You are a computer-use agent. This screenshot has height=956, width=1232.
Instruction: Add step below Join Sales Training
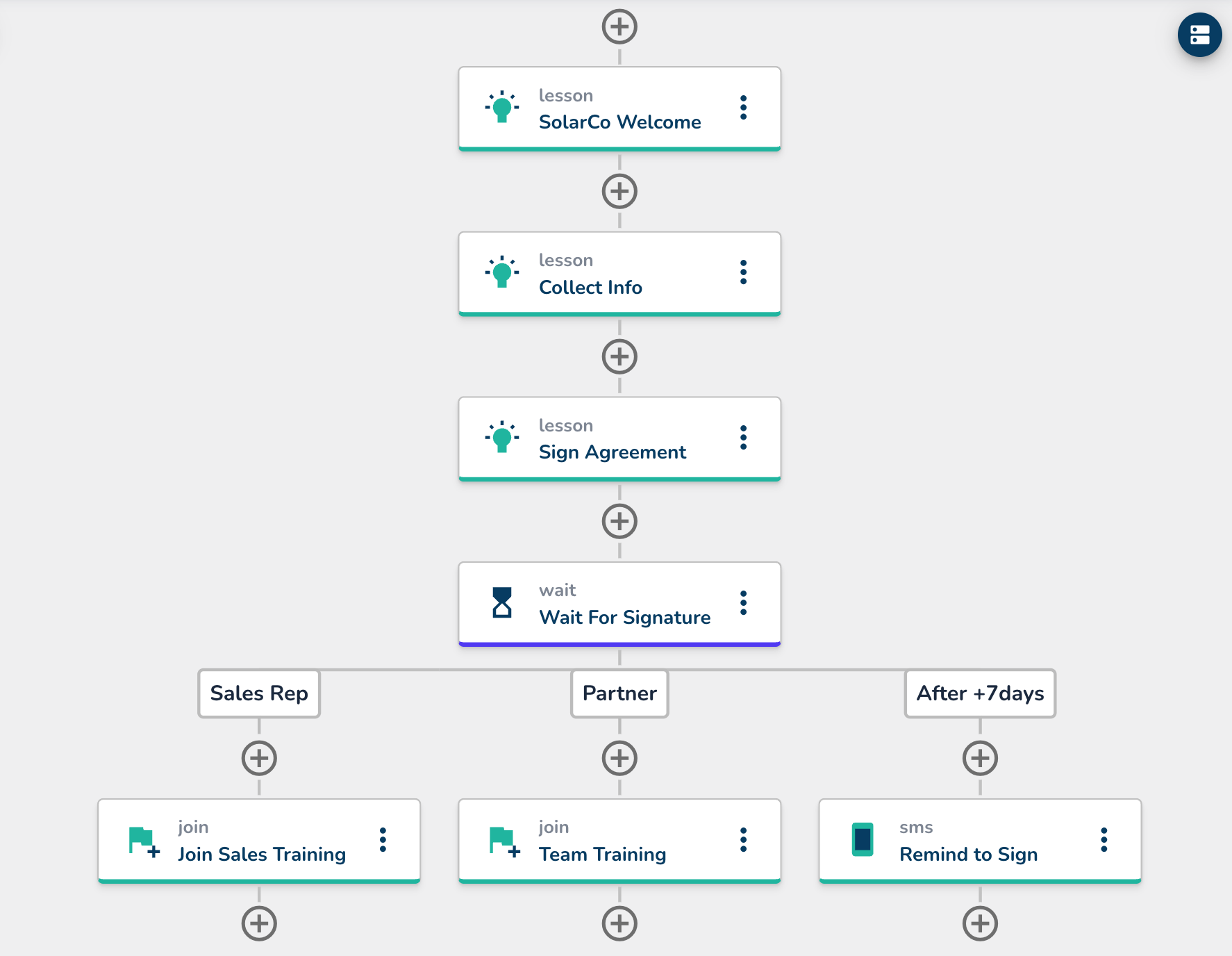tap(259, 923)
